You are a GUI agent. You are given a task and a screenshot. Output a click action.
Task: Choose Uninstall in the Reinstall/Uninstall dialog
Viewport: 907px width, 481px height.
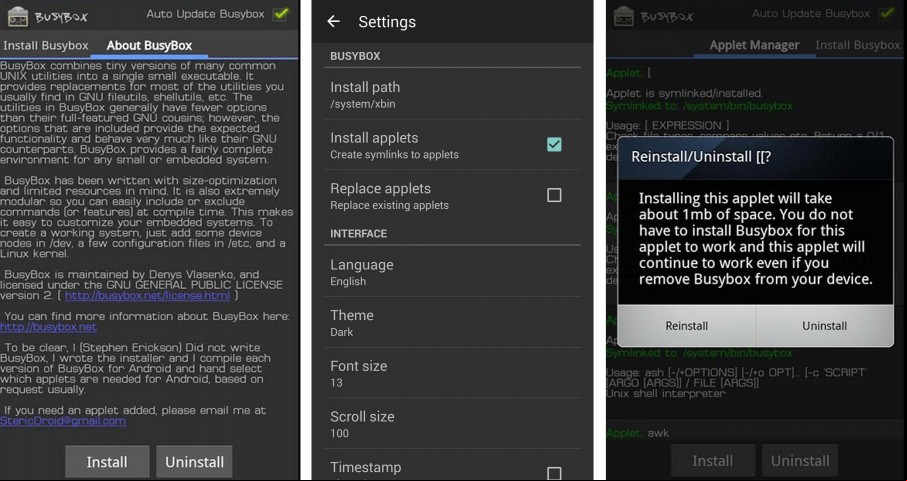coord(824,325)
